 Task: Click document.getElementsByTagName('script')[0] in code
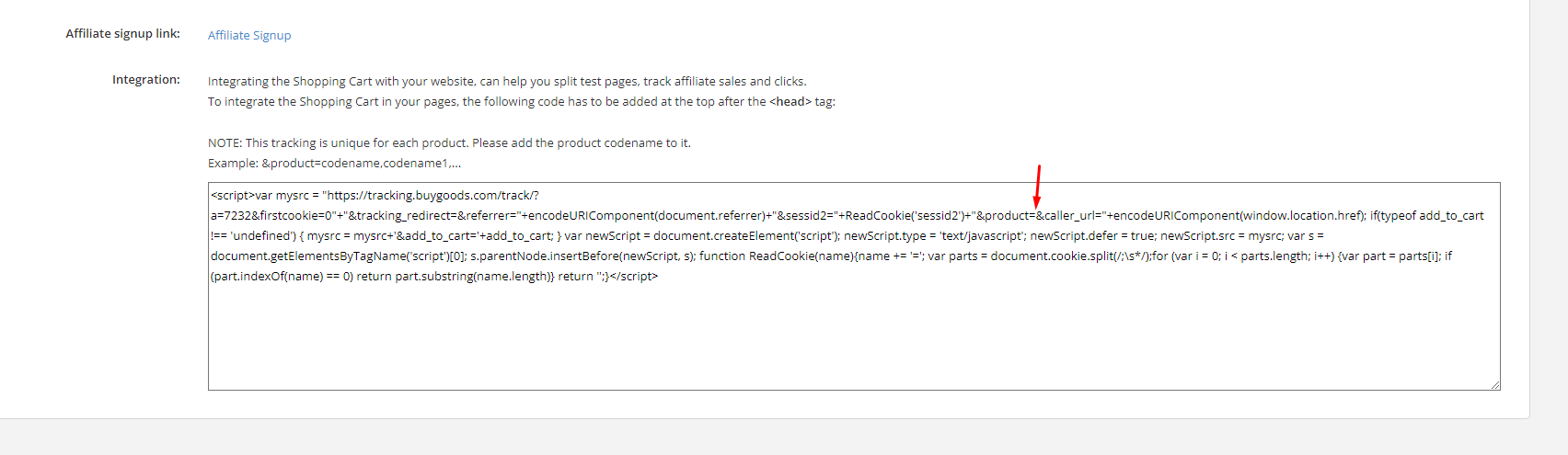coord(339,256)
